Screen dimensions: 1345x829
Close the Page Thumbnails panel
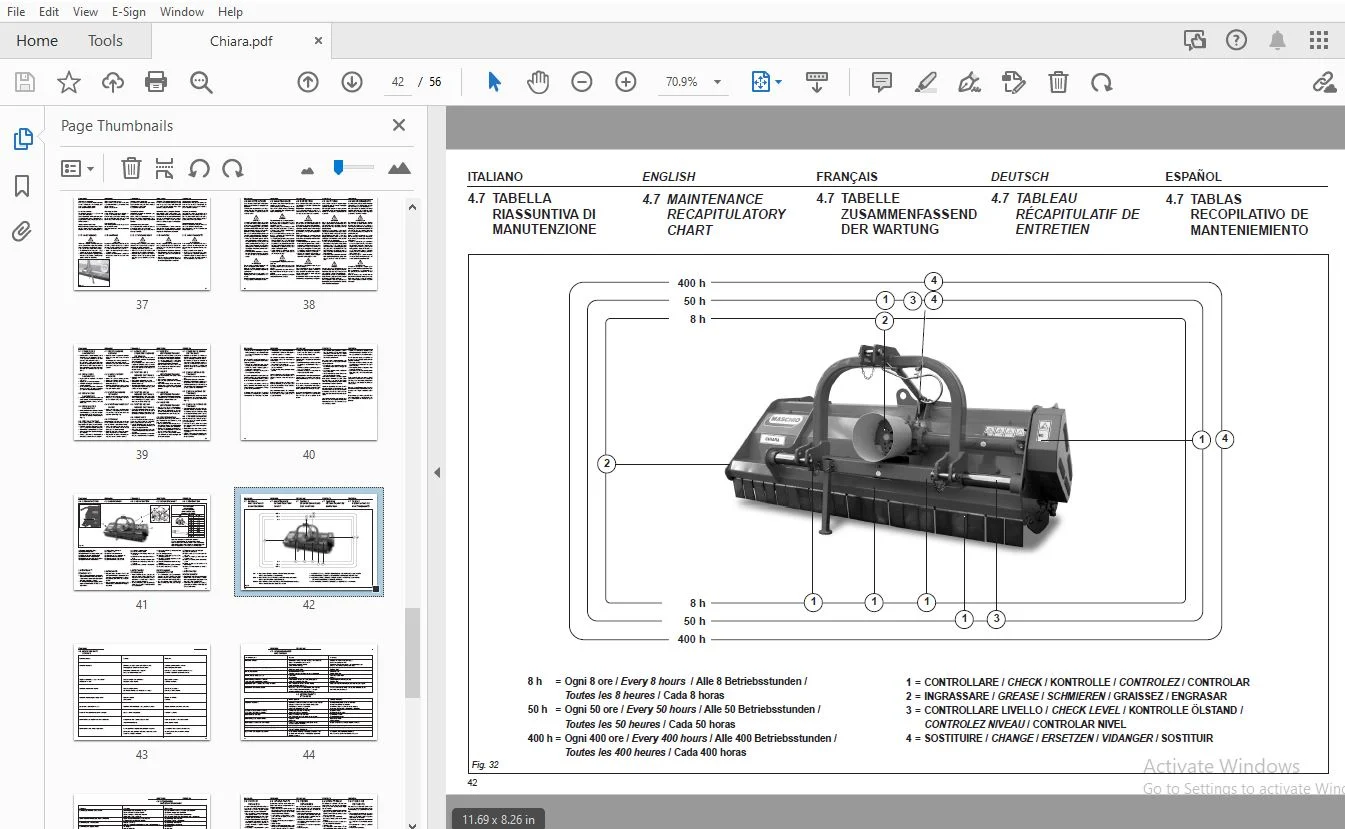click(x=399, y=125)
